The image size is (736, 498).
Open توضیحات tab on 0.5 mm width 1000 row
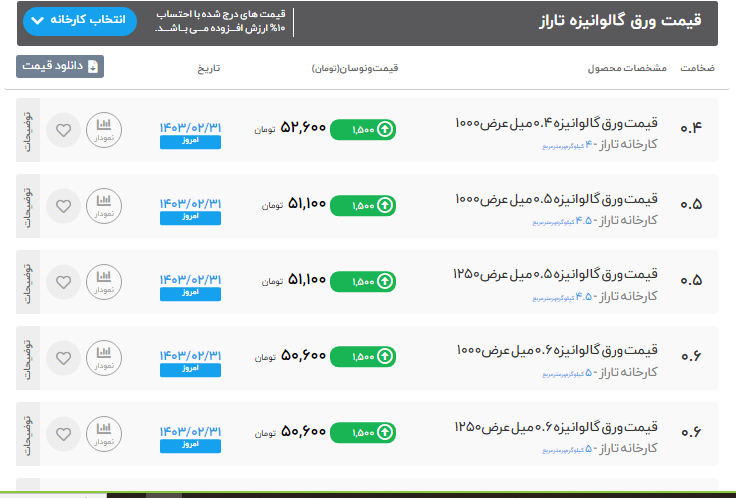[28, 206]
